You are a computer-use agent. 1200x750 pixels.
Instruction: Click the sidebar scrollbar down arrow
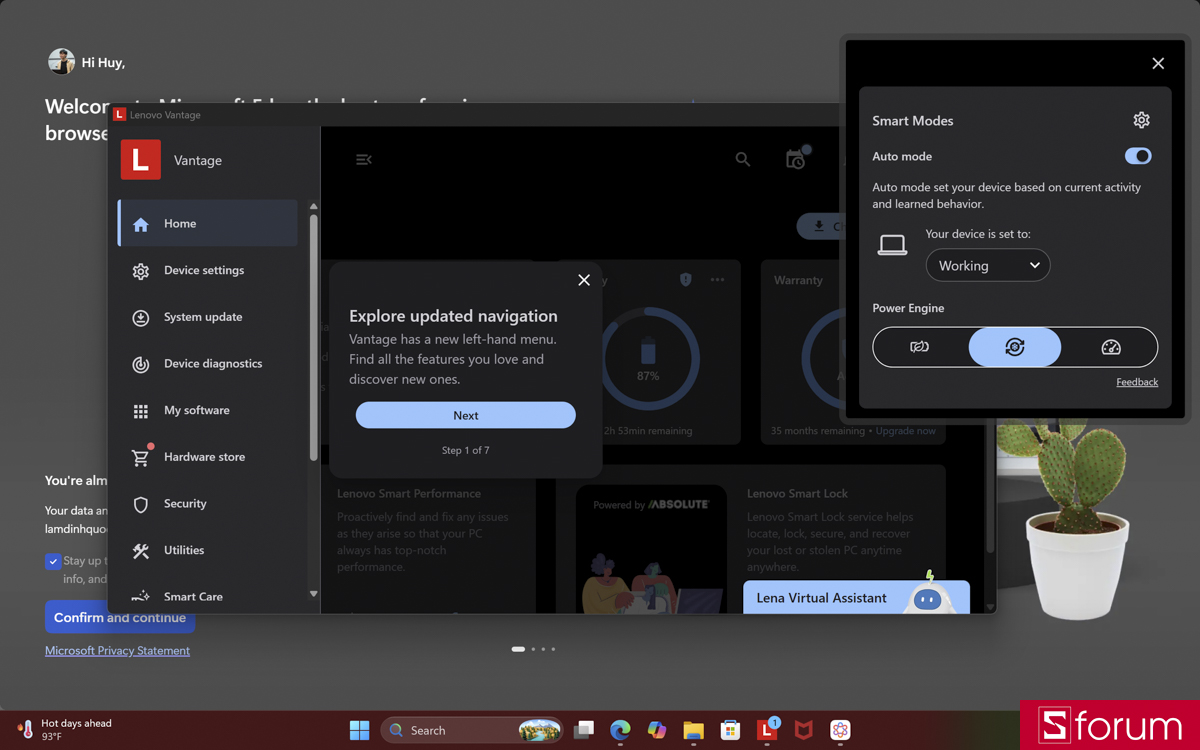[313, 594]
